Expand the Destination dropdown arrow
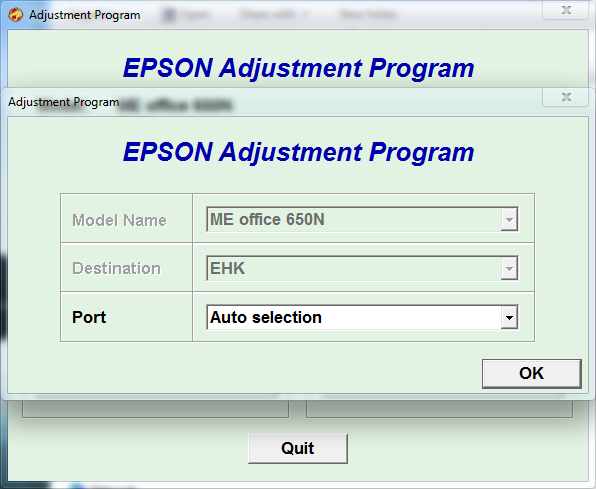Image resolution: width=596 pixels, height=489 pixels. [x=509, y=268]
